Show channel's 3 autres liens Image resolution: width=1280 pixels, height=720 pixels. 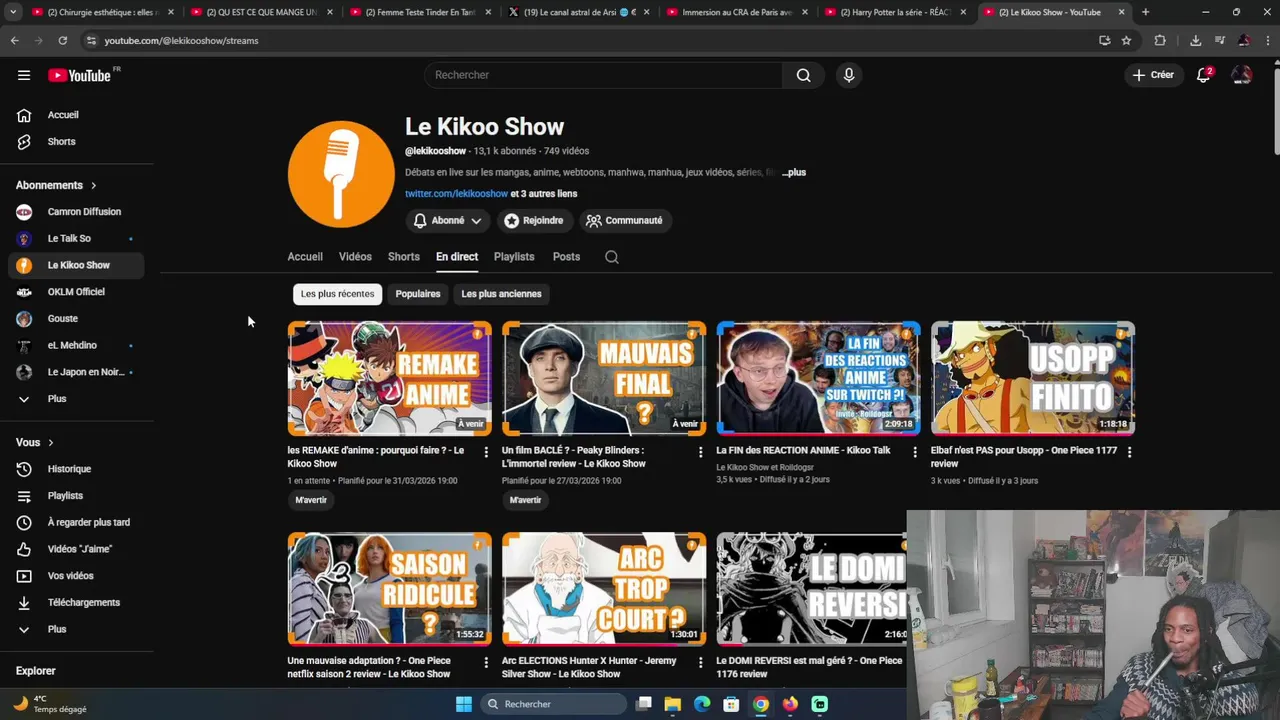pos(544,194)
